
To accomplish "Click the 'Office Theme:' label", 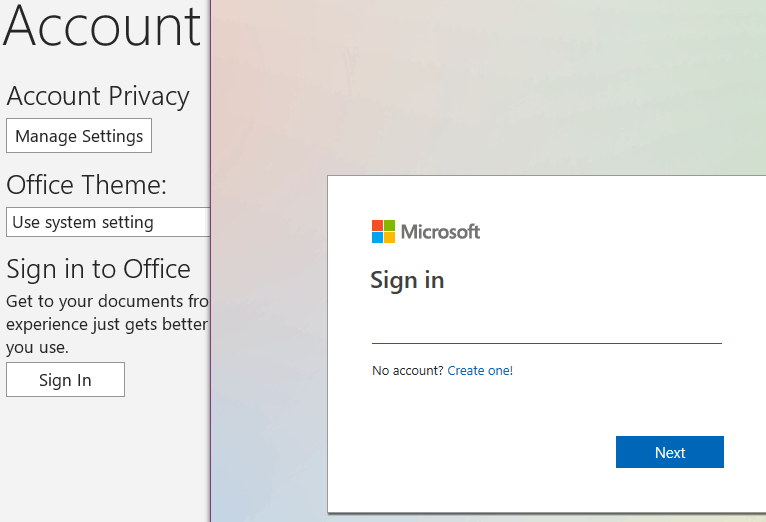I will click(86, 185).
